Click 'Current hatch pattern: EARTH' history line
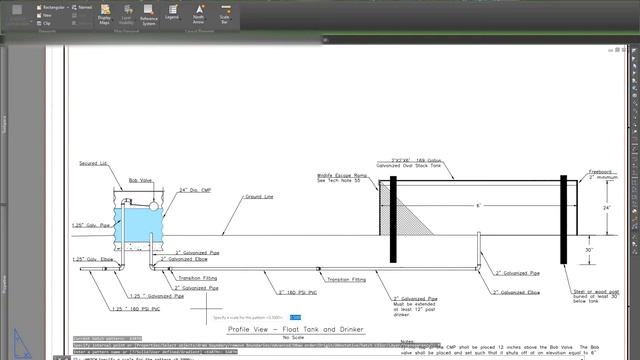The height and width of the screenshot is (360, 640). 107,338
